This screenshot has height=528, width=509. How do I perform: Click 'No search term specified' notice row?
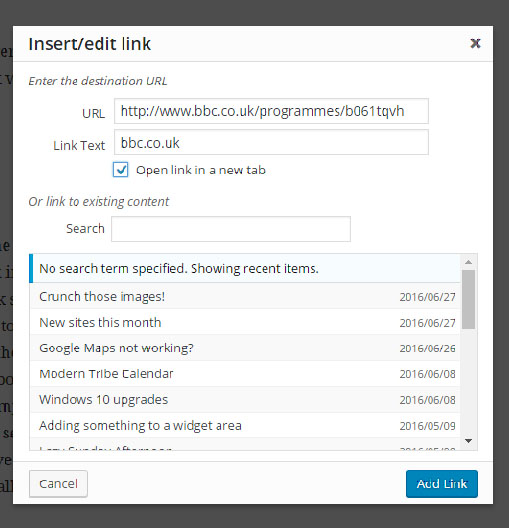[245, 268]
